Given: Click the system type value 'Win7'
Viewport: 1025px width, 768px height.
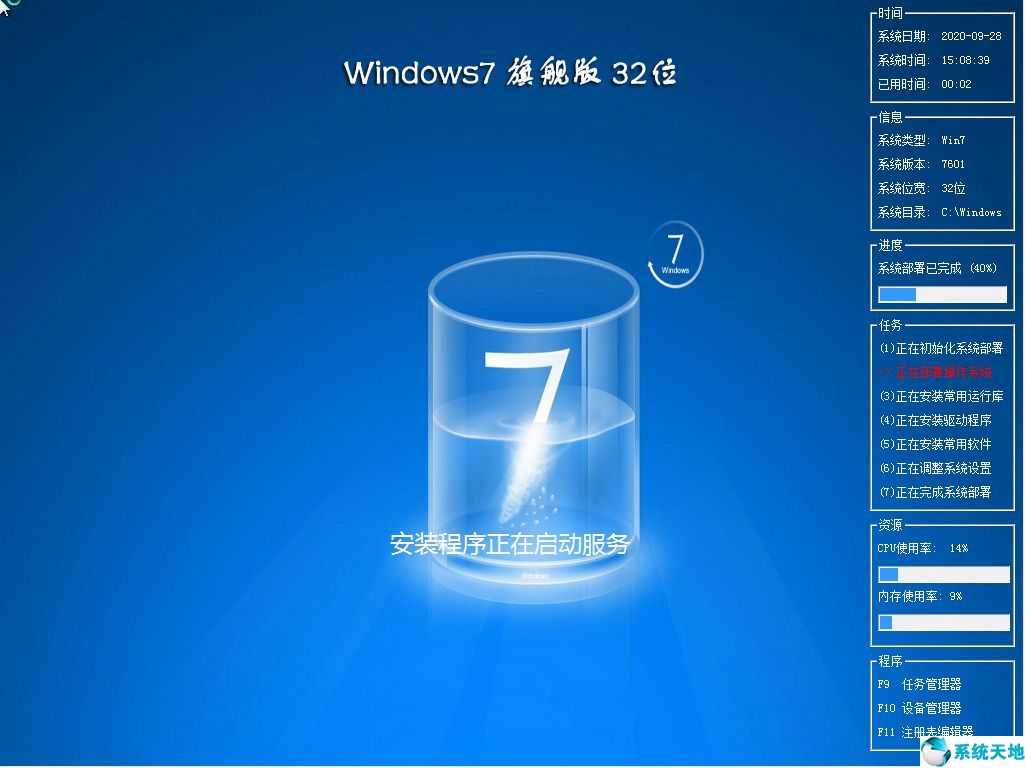Looking at the screenshot, I should [953, 141].
